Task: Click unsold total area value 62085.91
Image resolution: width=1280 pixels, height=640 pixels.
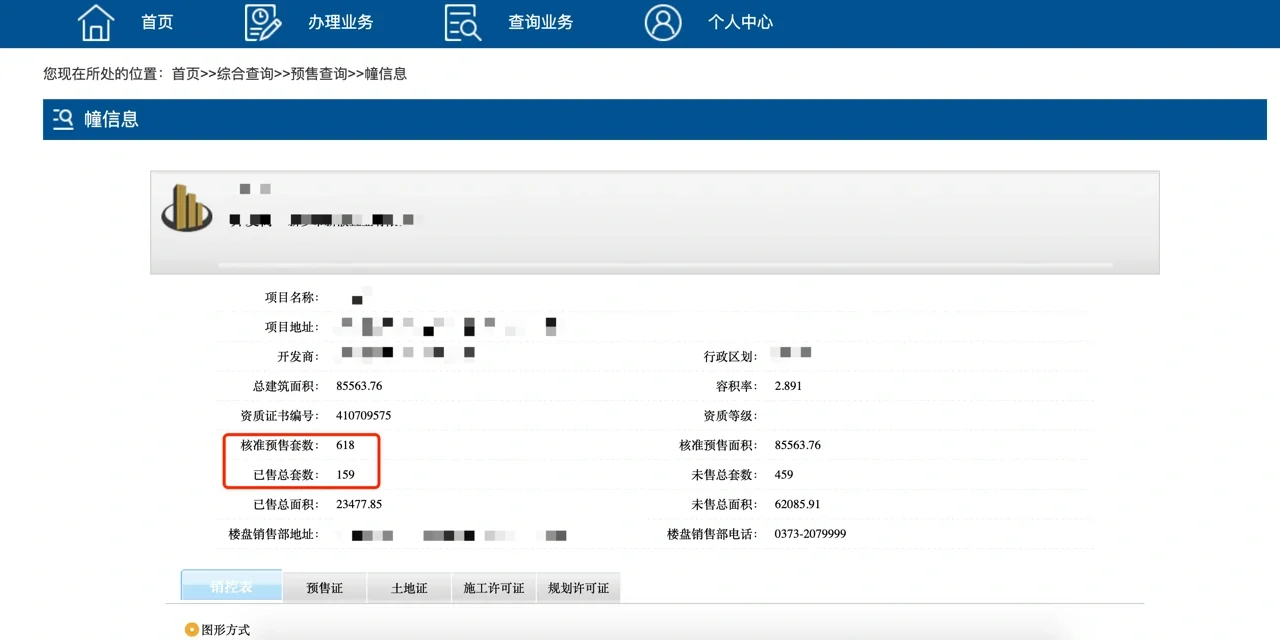Action: 798,504
